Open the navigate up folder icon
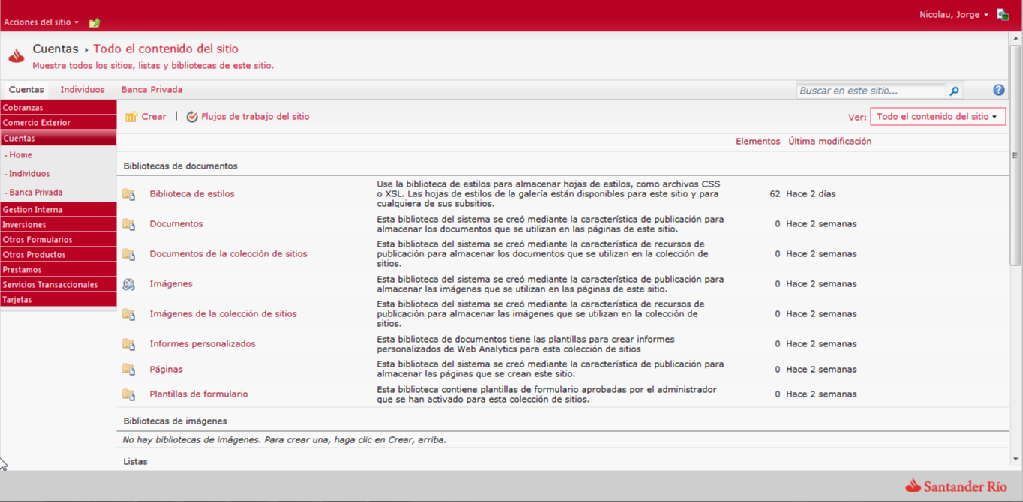 [95, 23]
